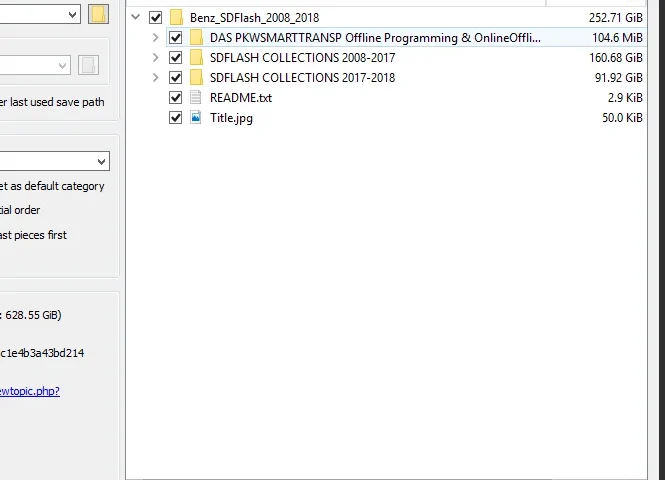This screenshot has width=665, height=480.
Task: Click the README.txt text file icon
Action: click(196, 97)
